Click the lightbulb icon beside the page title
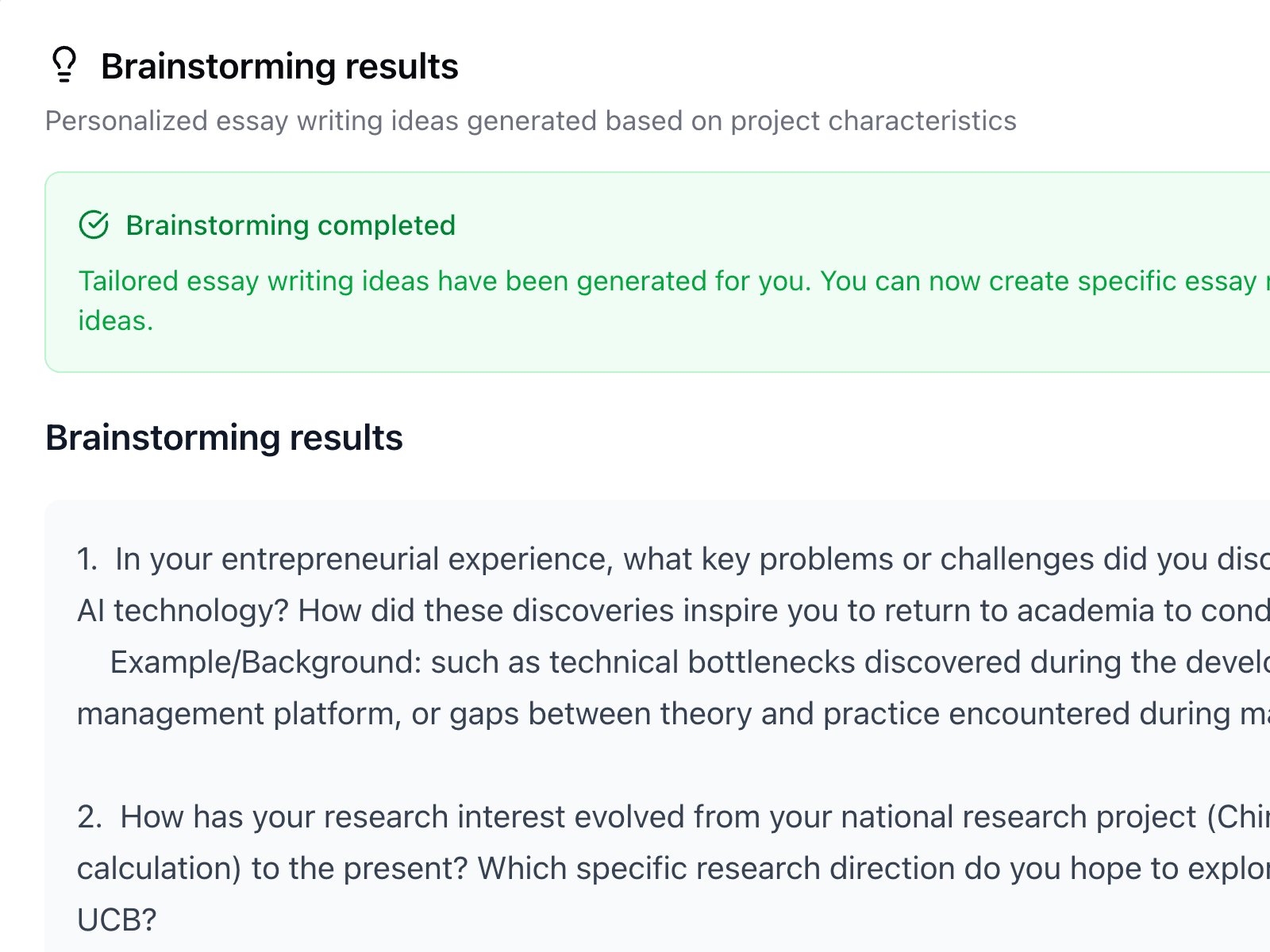 tap(64, 65)
